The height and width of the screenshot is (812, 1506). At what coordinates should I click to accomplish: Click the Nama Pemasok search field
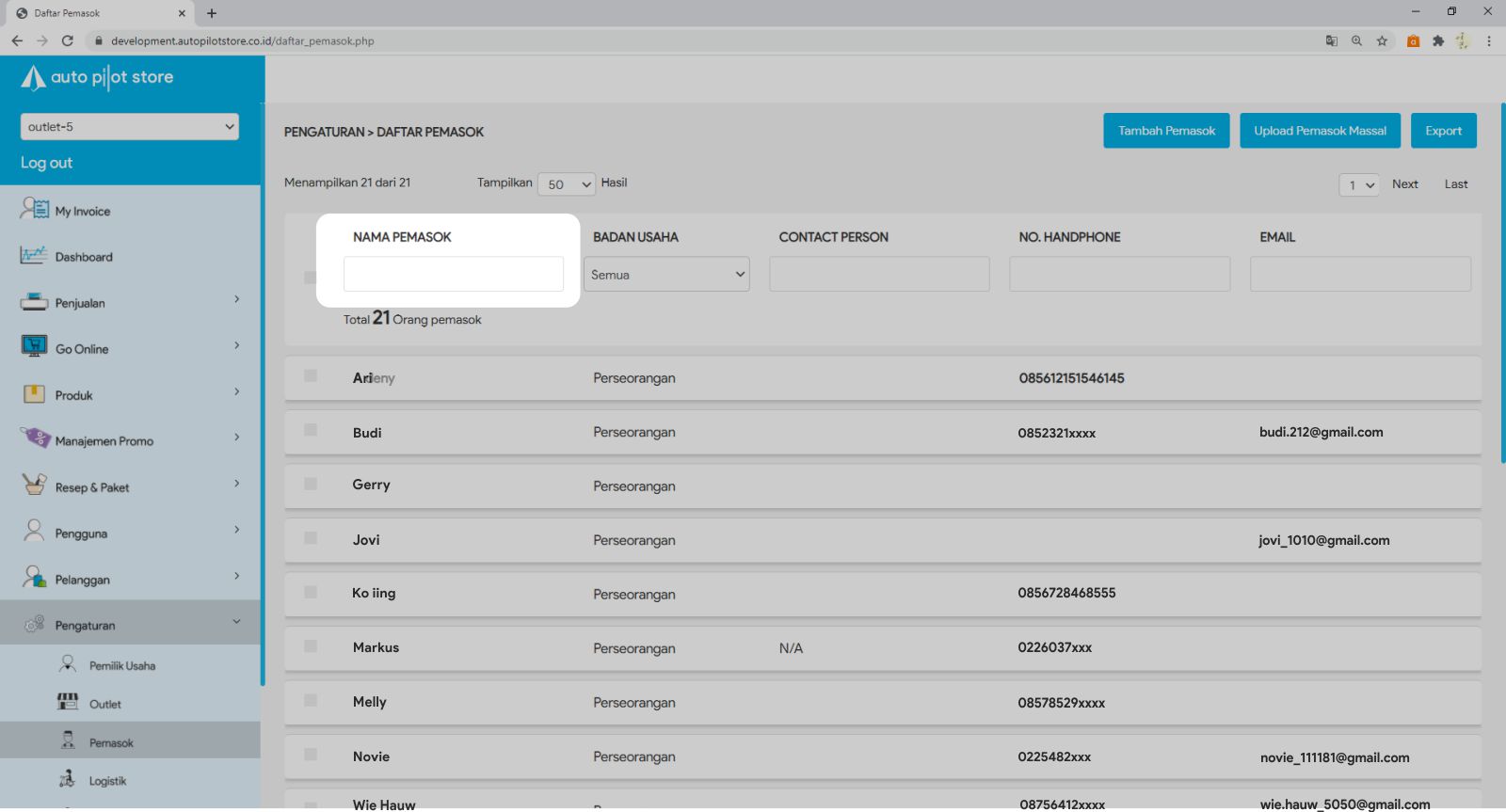coord(454,275)
